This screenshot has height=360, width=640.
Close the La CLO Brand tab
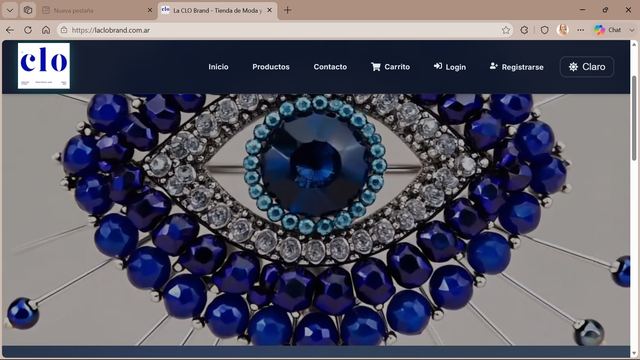[269, 11]
